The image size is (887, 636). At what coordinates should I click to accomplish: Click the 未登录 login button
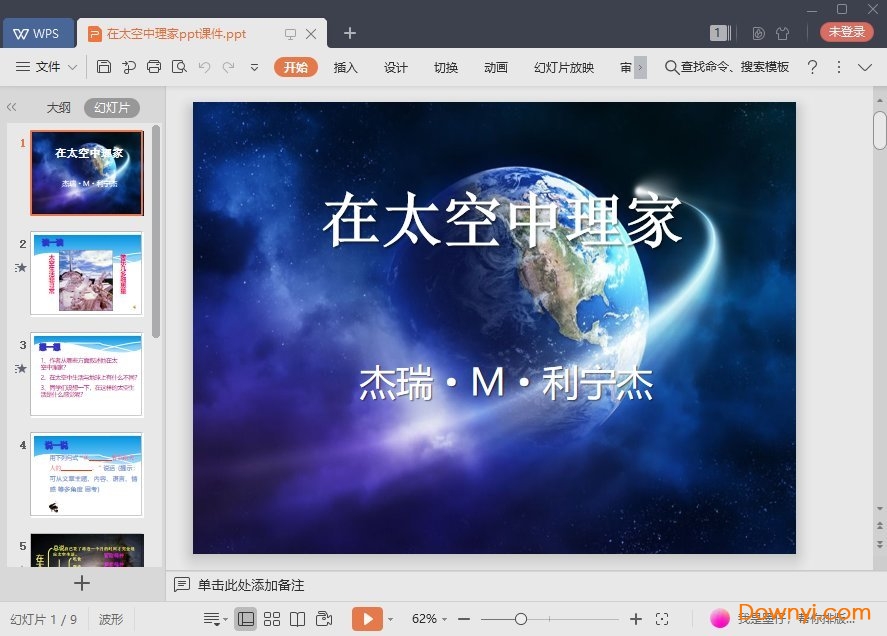click(846, 31)
